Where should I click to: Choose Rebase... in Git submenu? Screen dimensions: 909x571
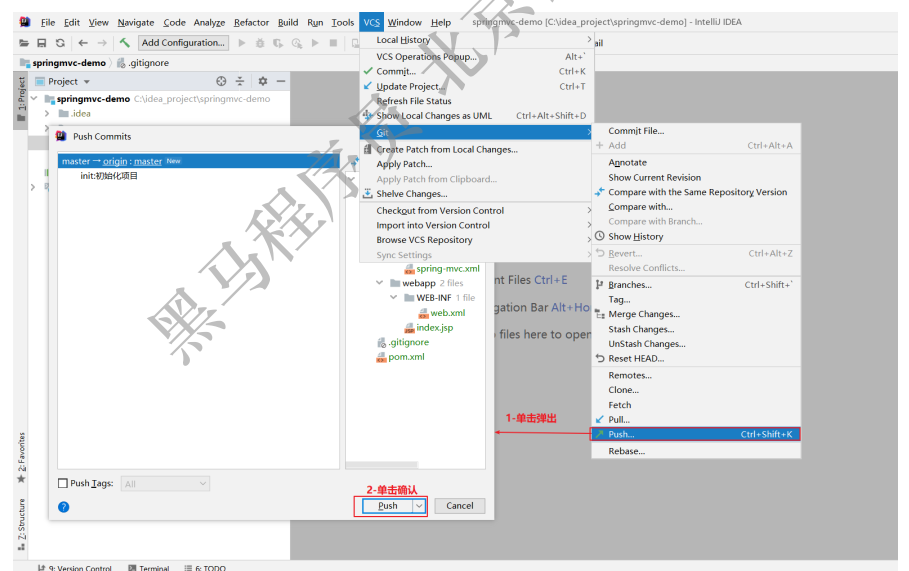(x=696, y=451)
